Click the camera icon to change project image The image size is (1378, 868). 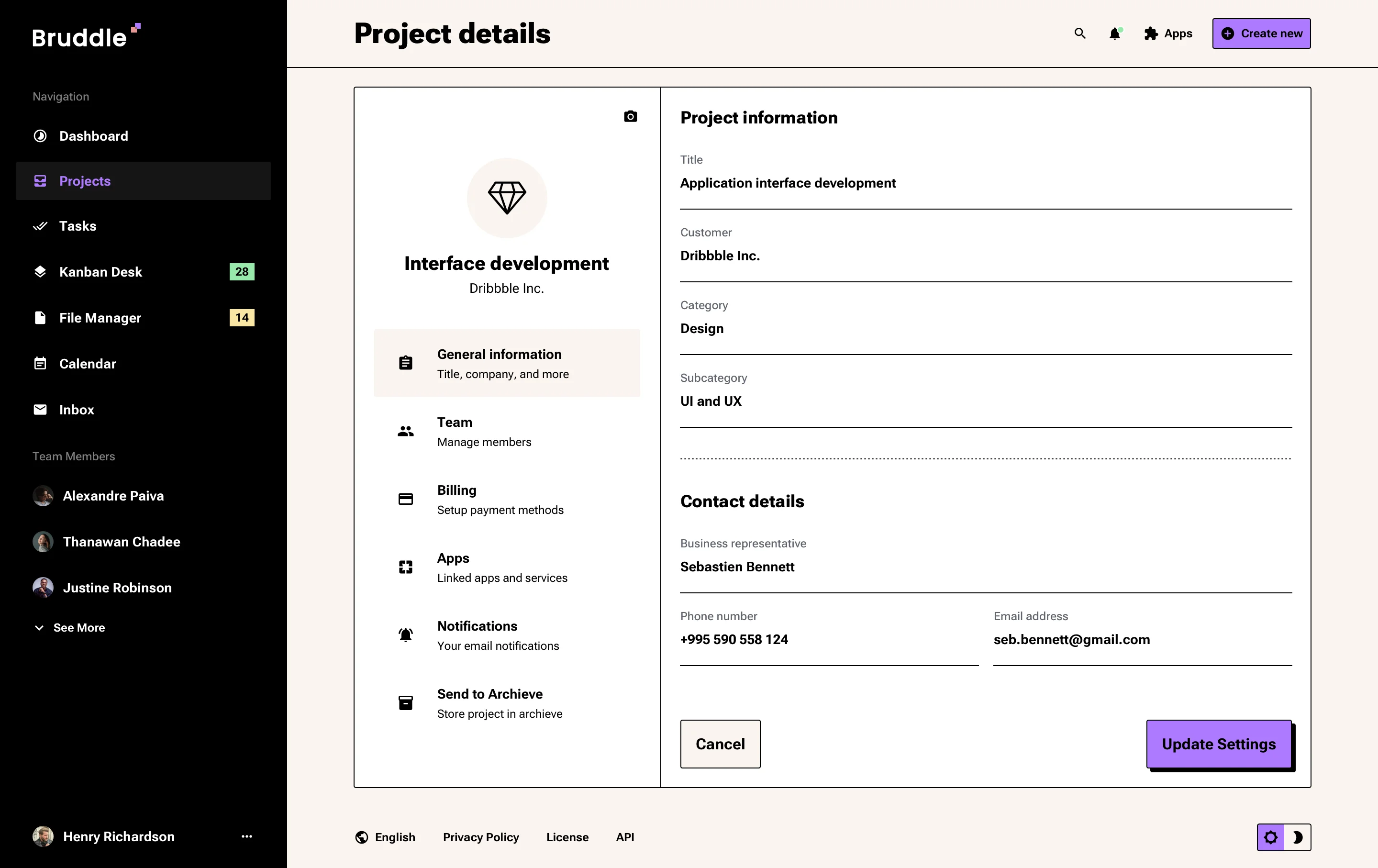630,116
